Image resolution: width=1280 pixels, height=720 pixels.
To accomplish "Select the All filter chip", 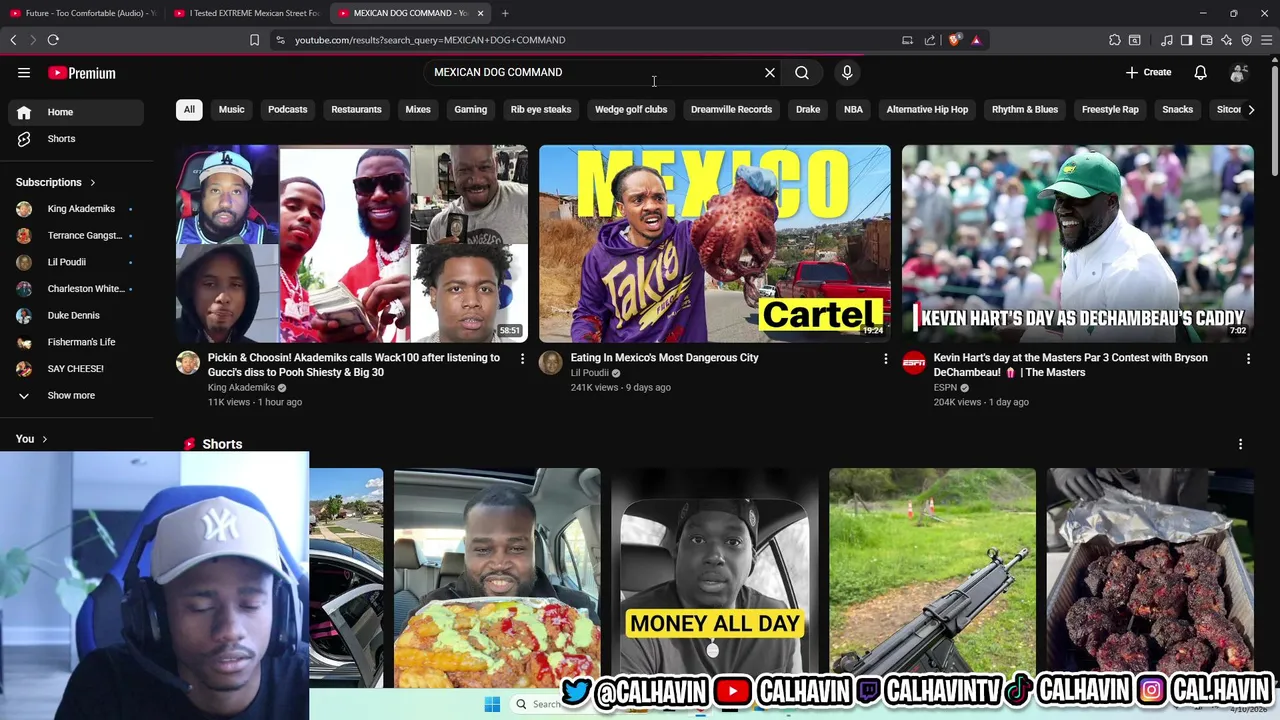I will (189, 110).
